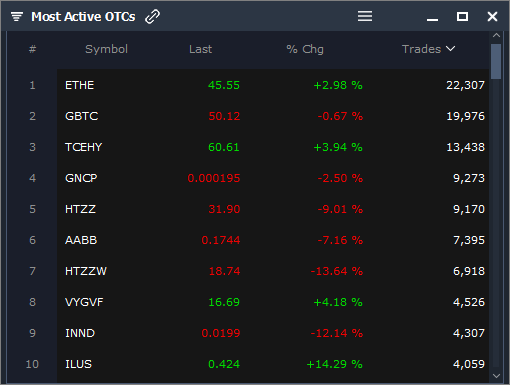The height and width of the screenshot is (385, 510).
Task: Maximize the Most Active OTCs window
Action: tap(462, 16)
